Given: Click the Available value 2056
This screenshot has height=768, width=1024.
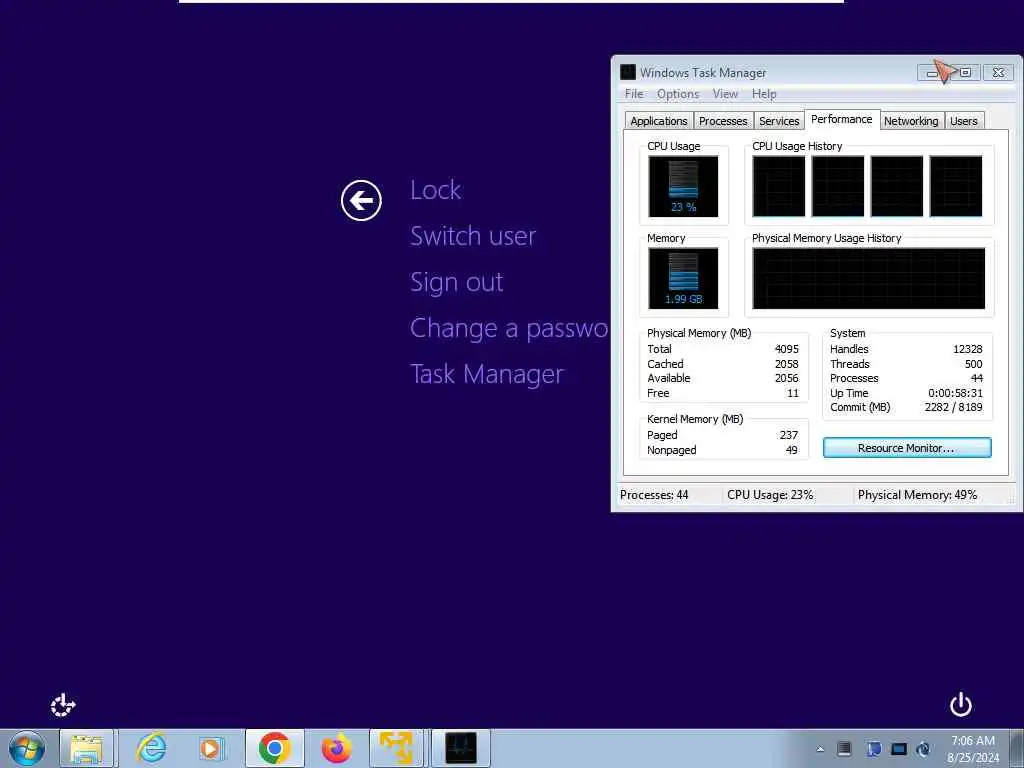Looking at the screenshot, I should coord(786,379).
